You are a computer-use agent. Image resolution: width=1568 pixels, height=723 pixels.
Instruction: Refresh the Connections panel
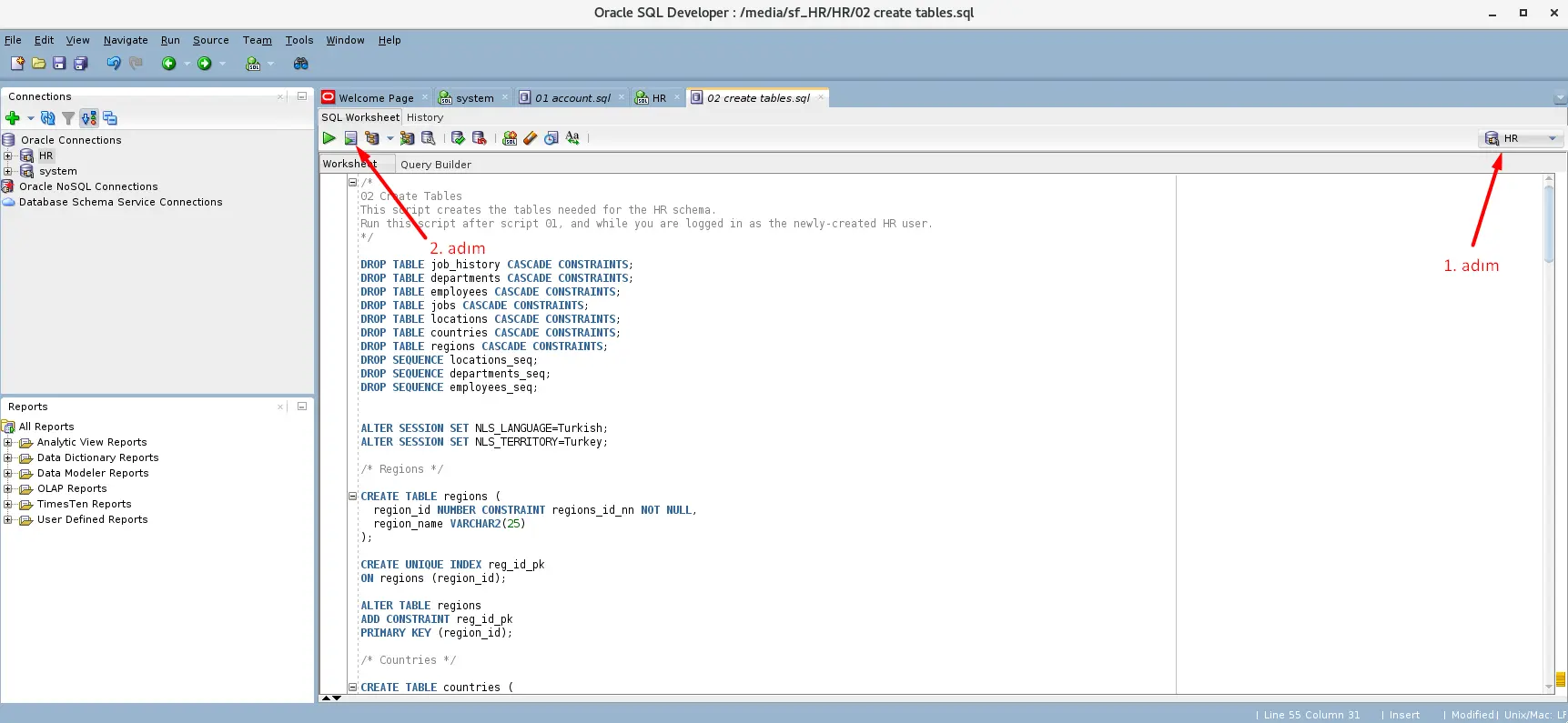[x=47, y=118]
